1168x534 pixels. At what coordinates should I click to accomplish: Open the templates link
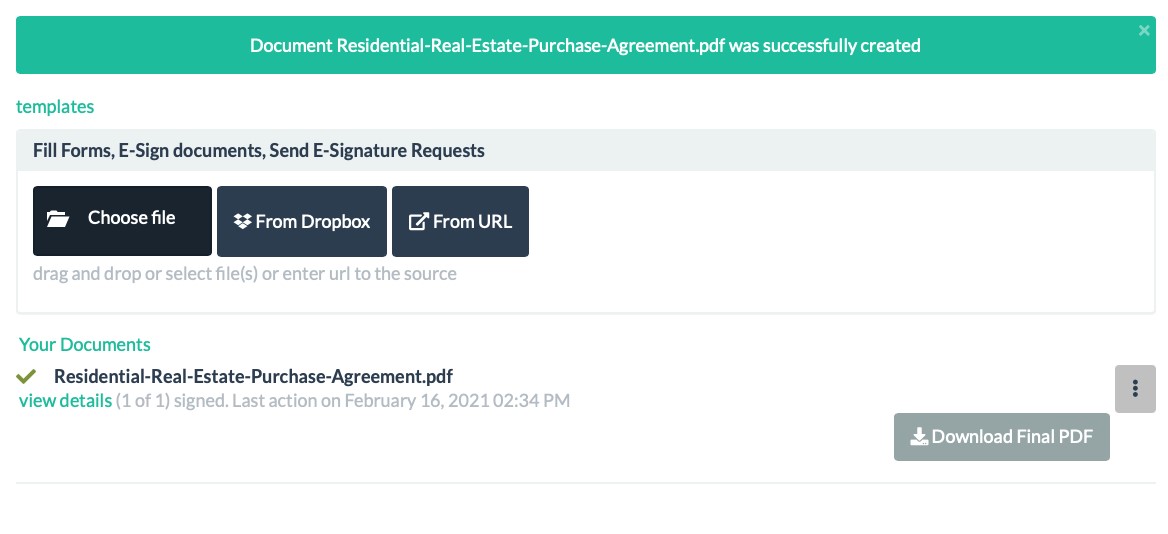click(55, 107)
